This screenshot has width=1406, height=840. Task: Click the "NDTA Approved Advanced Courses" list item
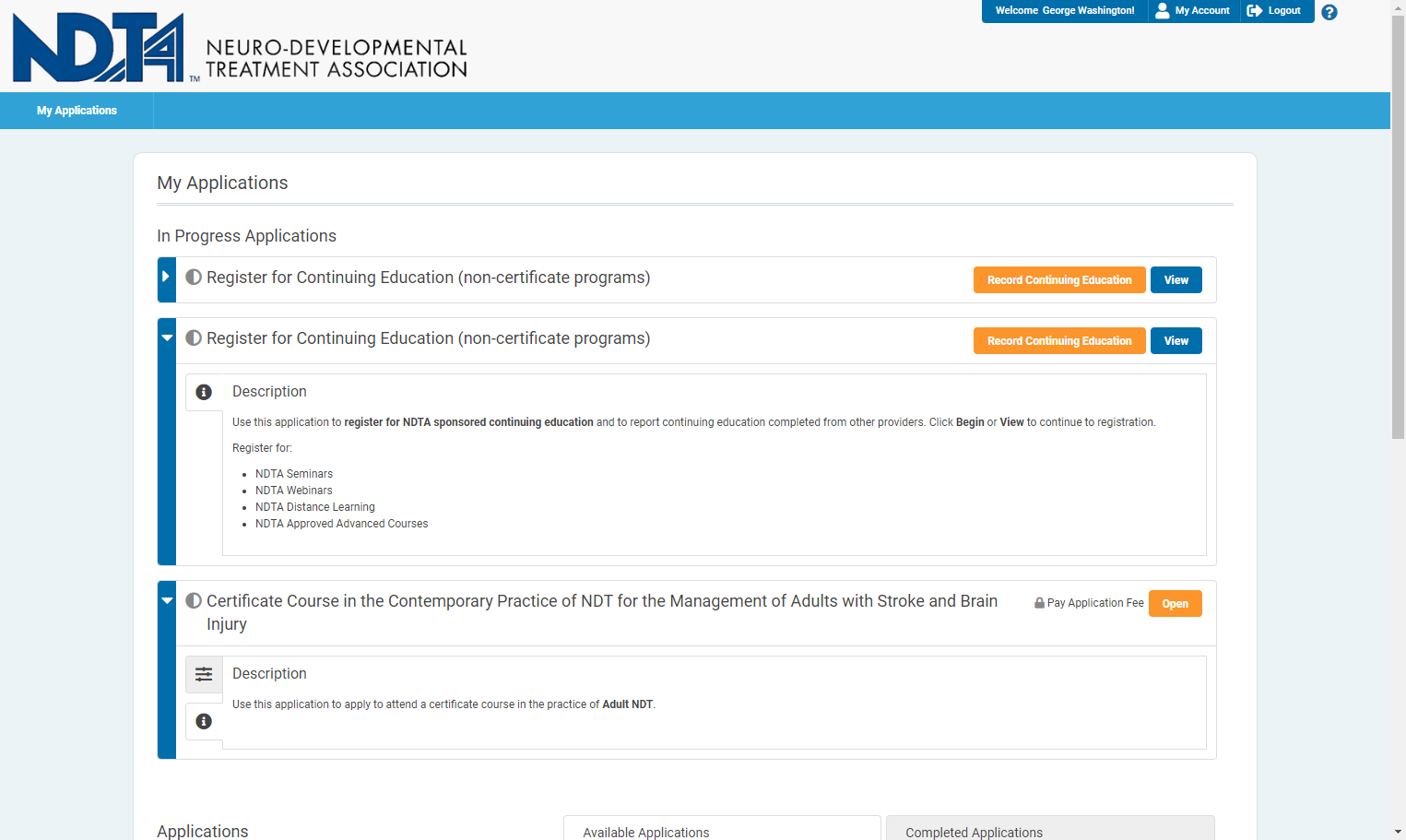click(342, 524)
